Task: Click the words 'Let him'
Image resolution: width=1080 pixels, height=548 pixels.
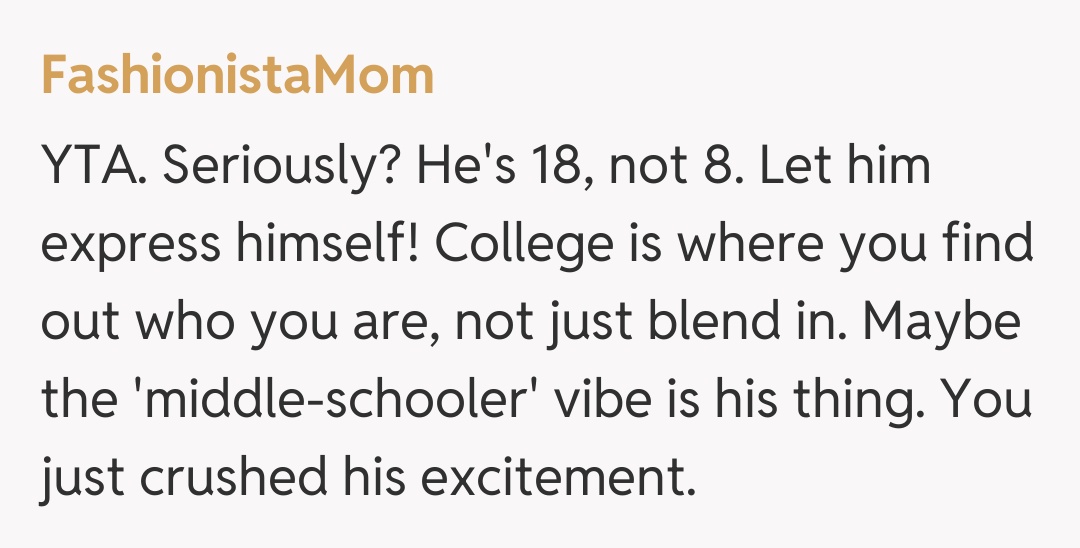Action: click(845, 167)
